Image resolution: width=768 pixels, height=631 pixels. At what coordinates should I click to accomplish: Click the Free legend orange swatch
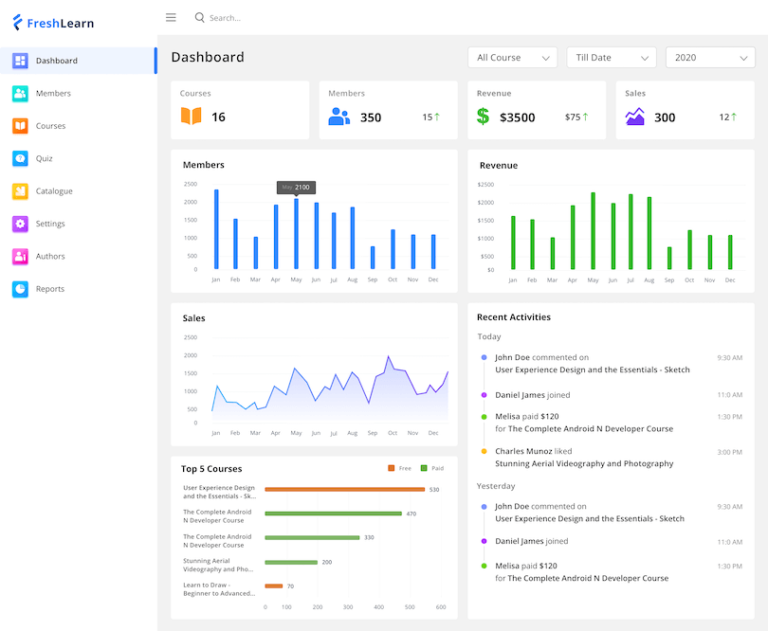point(391,468)
